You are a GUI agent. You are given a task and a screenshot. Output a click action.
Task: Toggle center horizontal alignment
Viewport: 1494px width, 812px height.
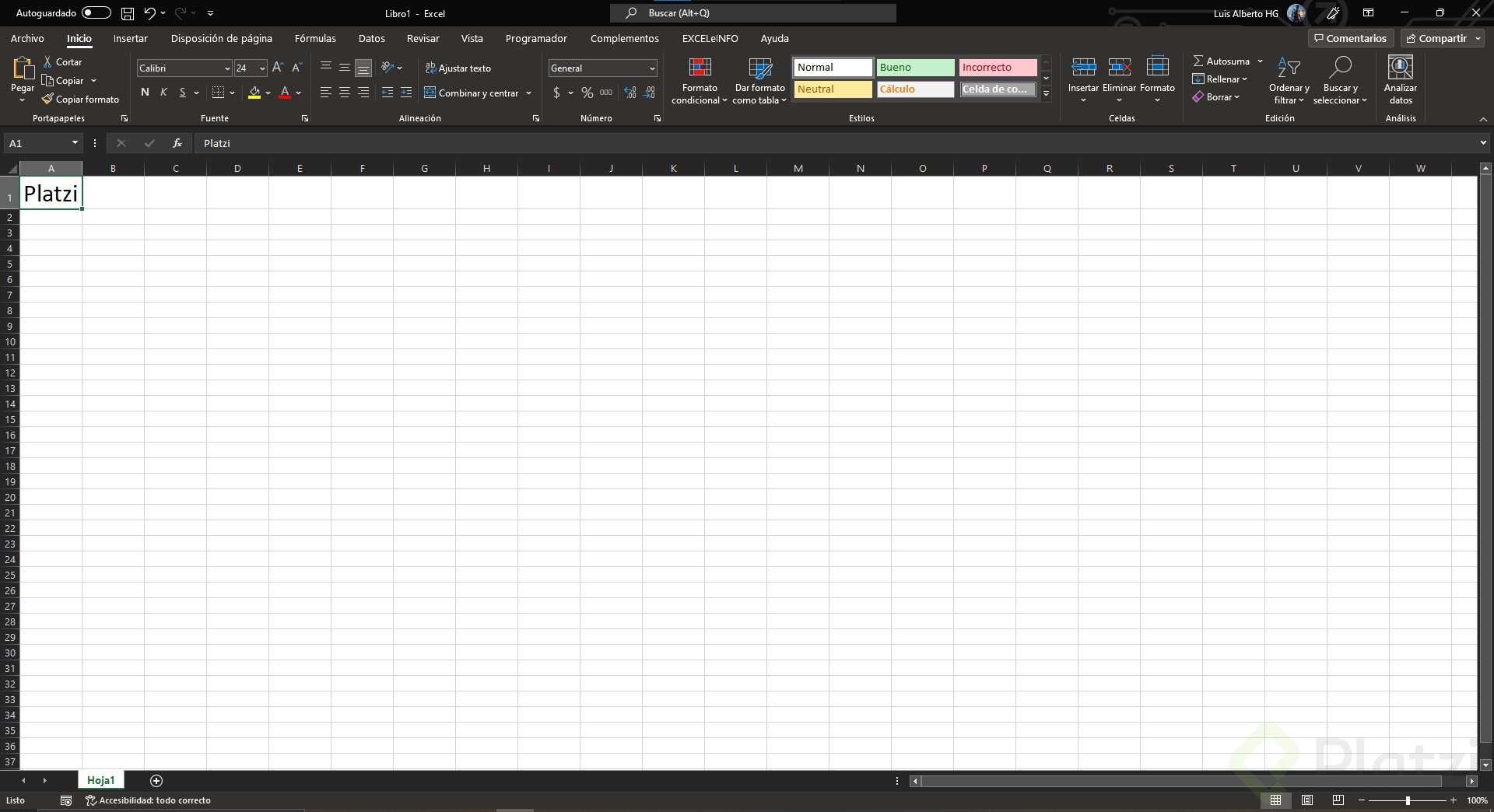click(344, 93)
